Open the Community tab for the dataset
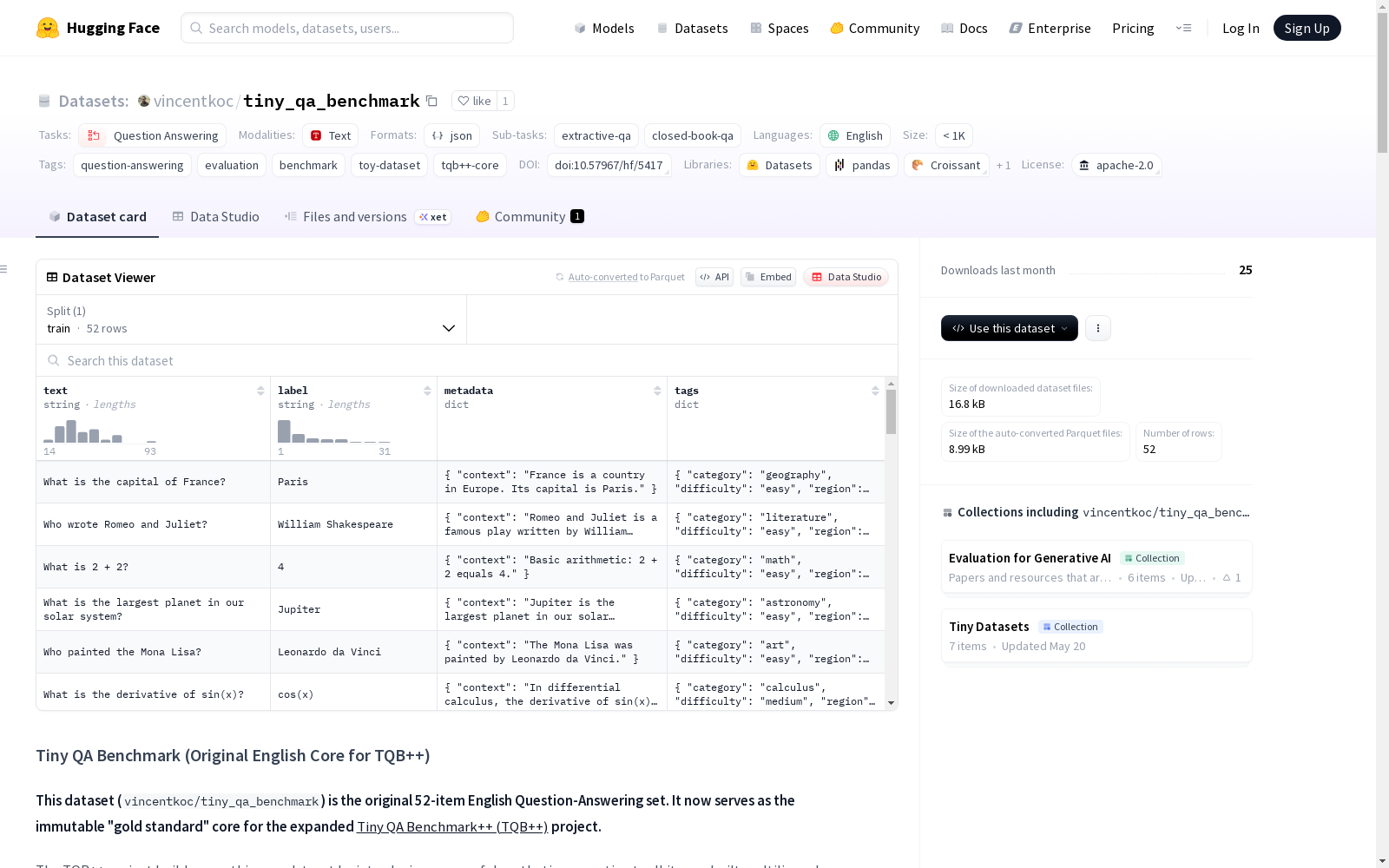This screenshot has height=868, width=1389. point(530,217)
